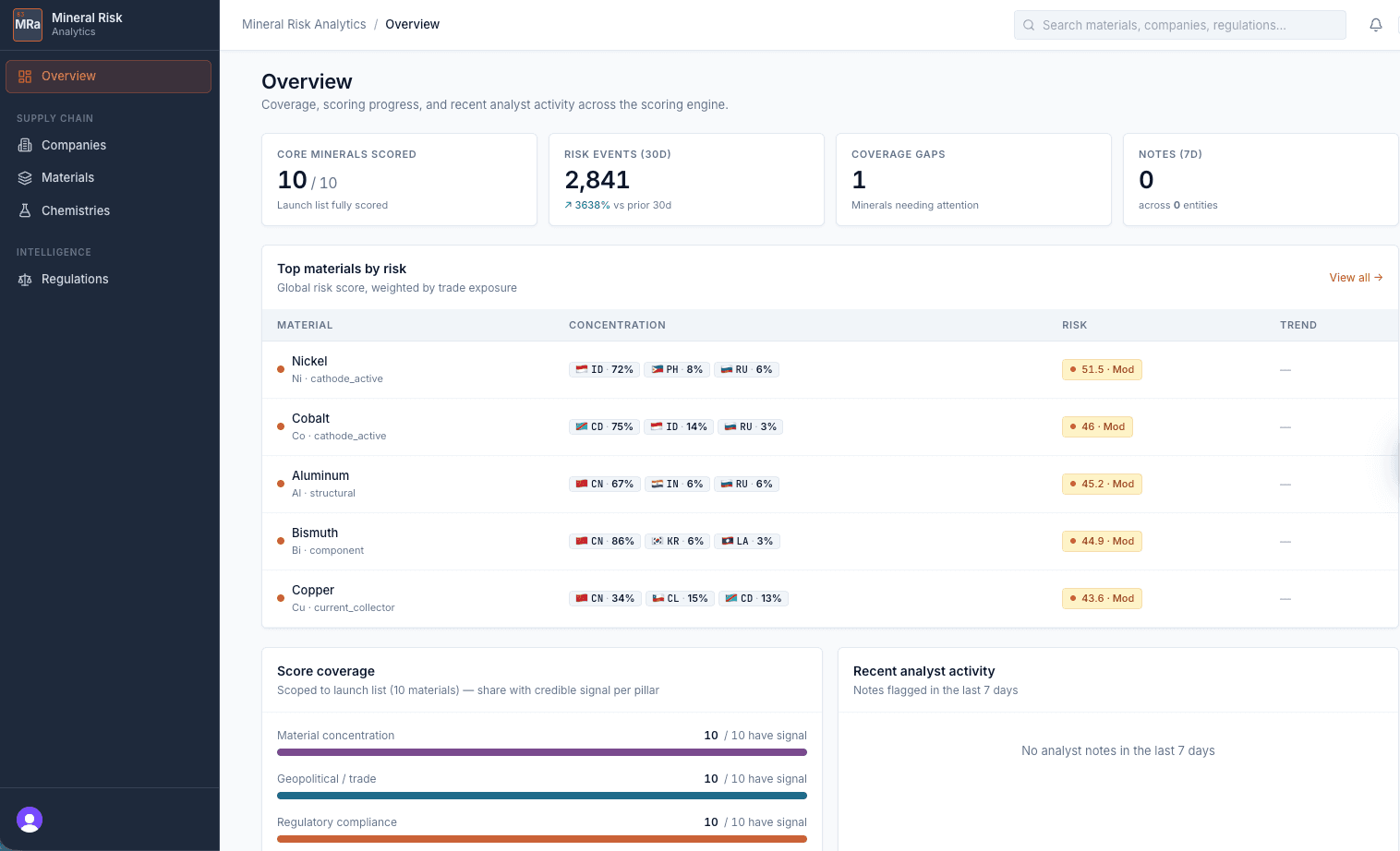Click the Companies building icon
Viewport: 1400px width, 851px height.
point(25,145)
